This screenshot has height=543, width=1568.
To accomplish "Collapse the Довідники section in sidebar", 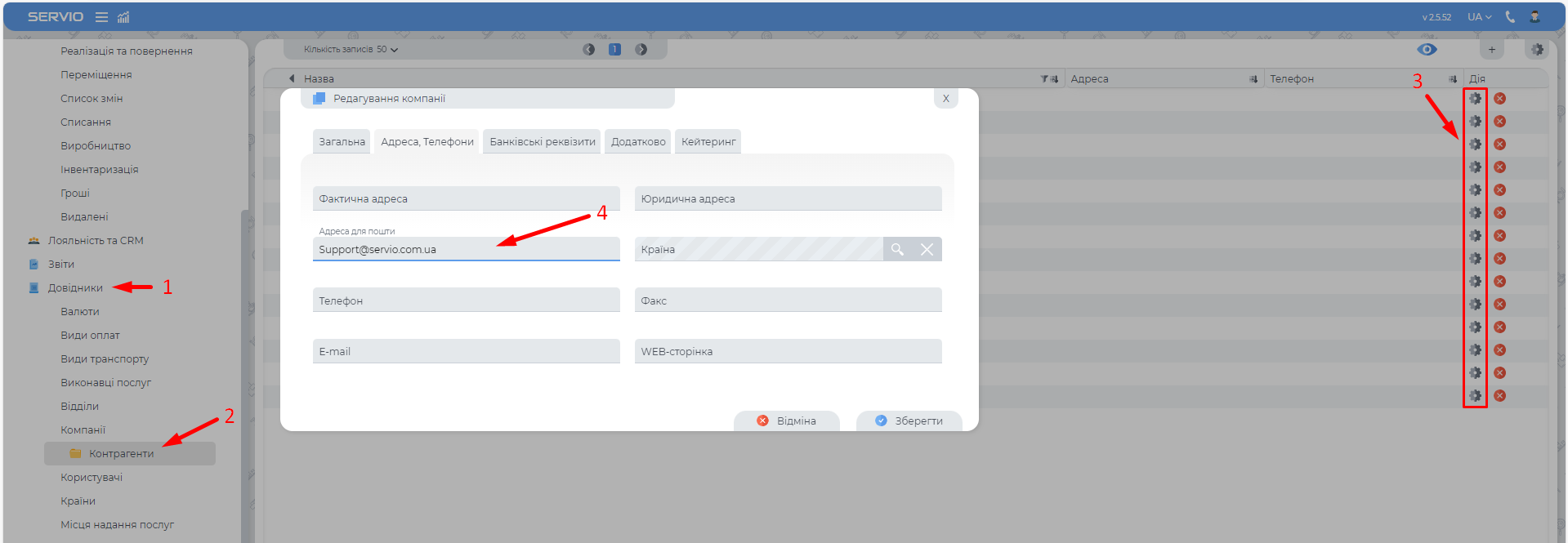I will pos(75,288).
